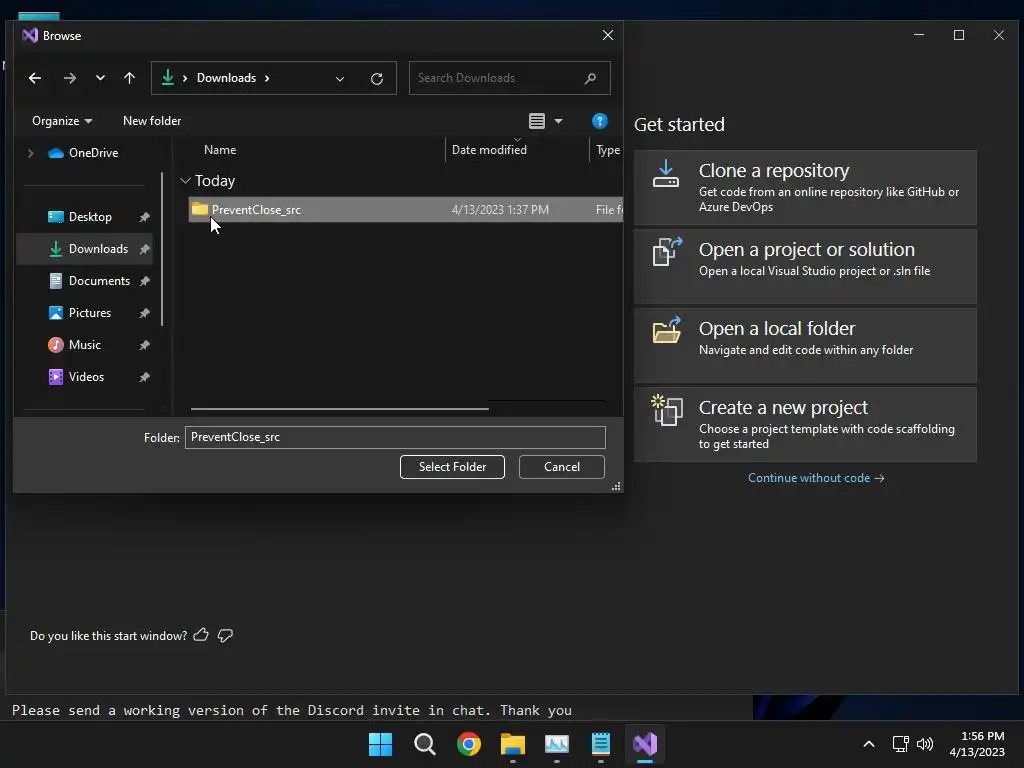Sort by Name column header
The width and height of the screenshot is (1024, 768).
click(220, 150)
